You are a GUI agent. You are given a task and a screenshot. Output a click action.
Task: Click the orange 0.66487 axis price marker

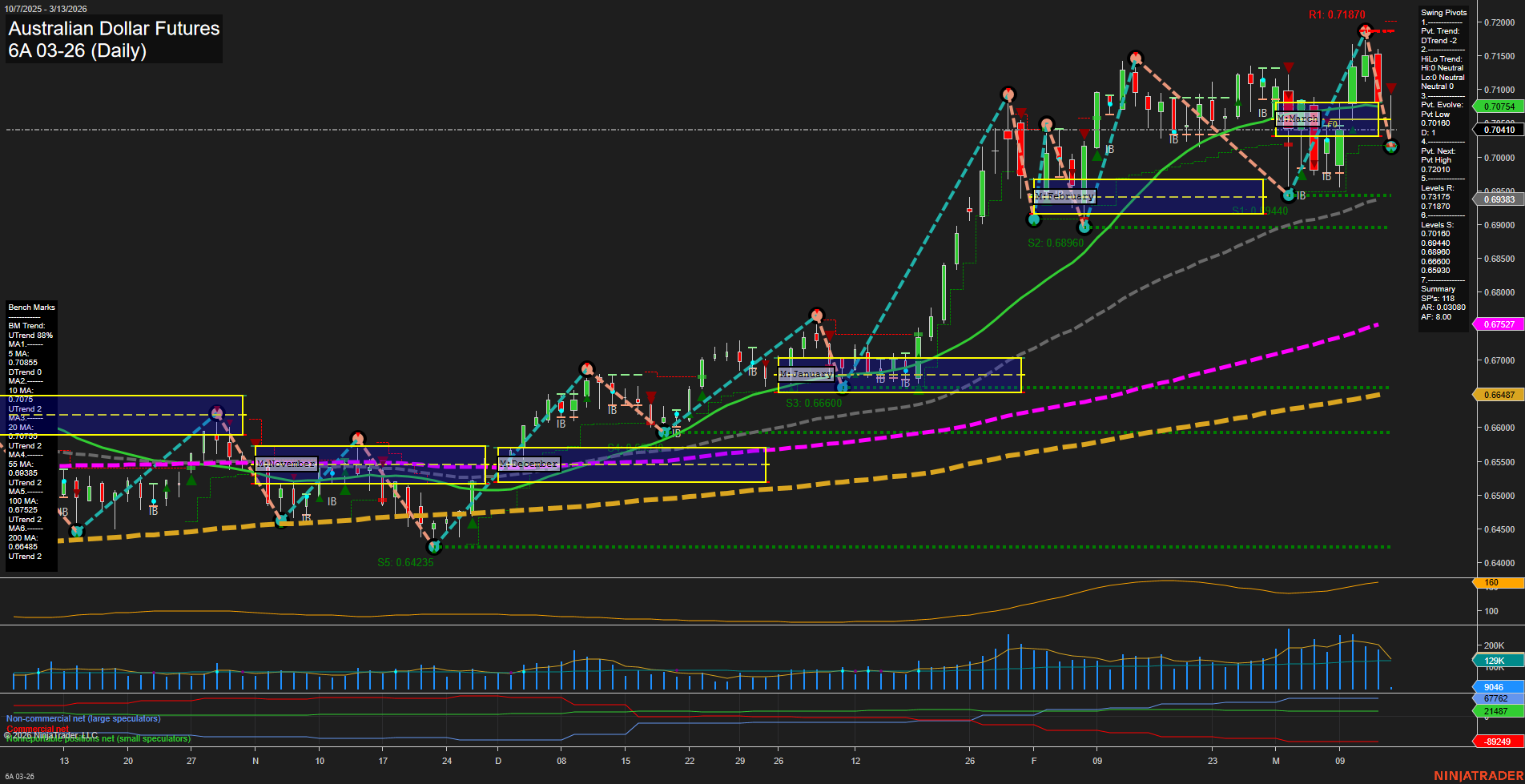[1497, 394]
